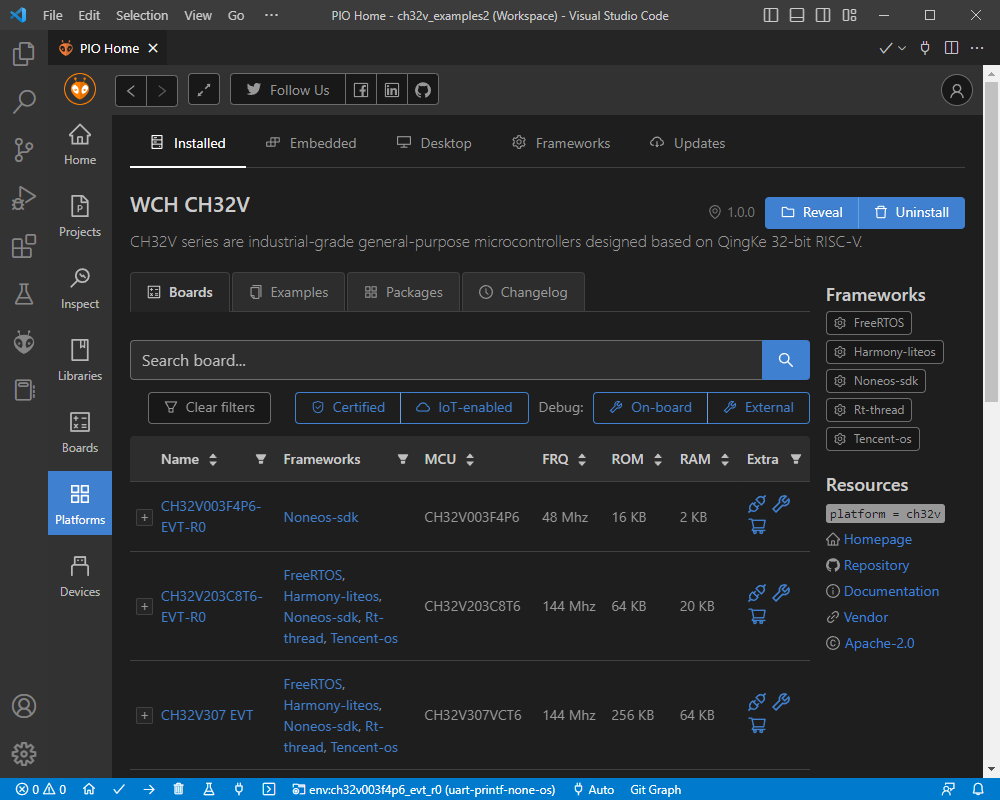Open PIO Libraries section

point(80,361)
